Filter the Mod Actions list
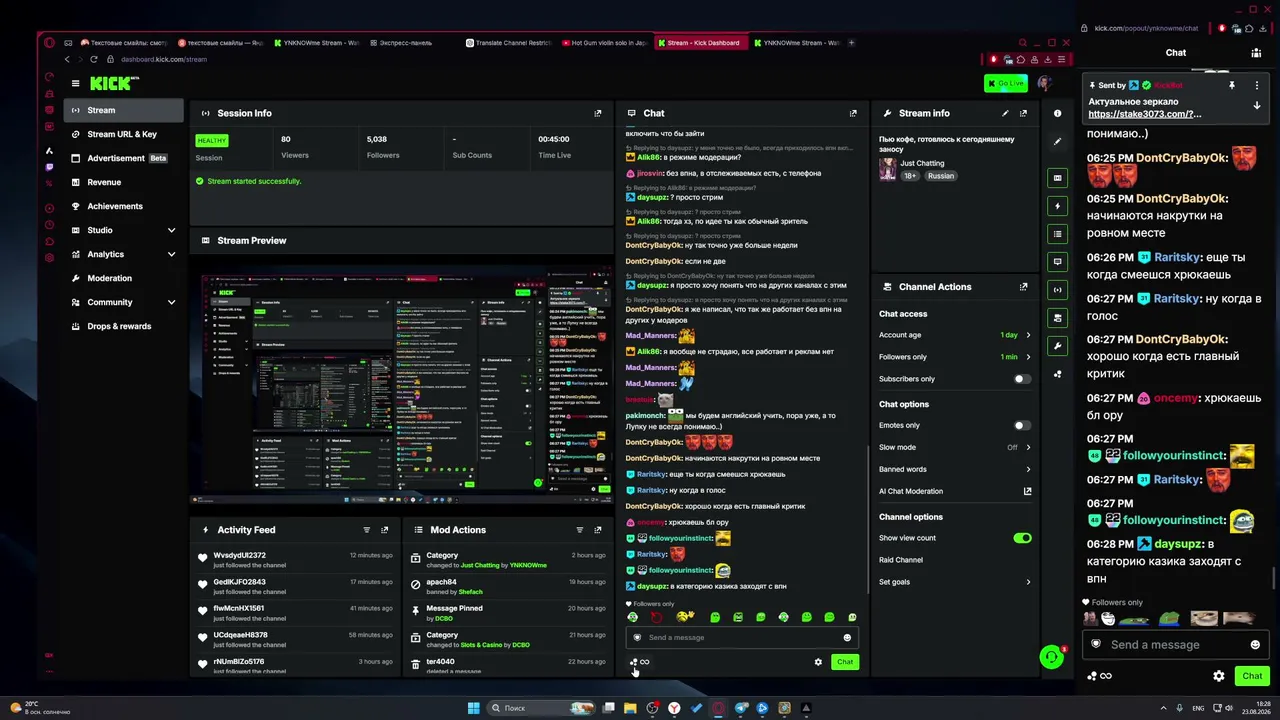This screenshot has width=1280, height=720. pyautogui.click(x=580, y=530)
